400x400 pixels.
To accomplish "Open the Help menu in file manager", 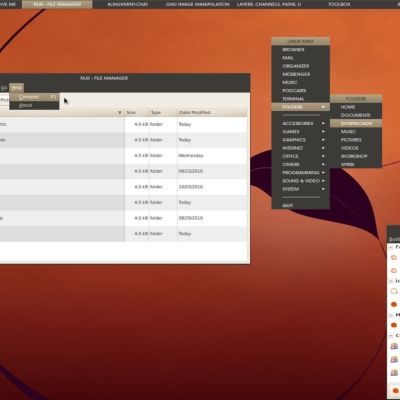I will coord(16,88).
